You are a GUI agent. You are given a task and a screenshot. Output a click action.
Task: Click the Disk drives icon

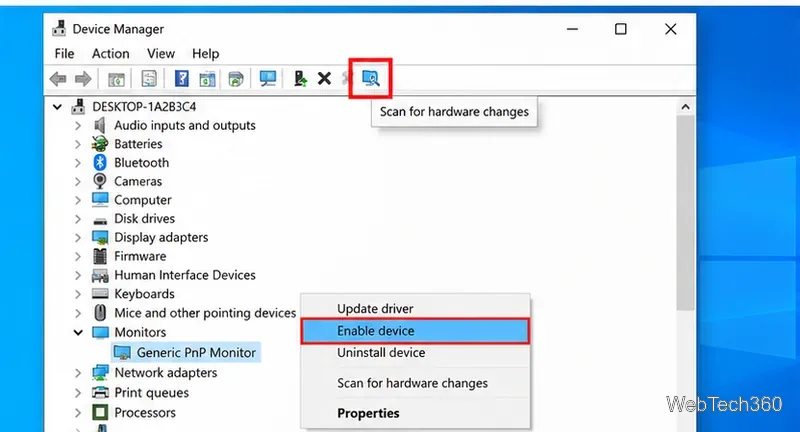(100, 220)
